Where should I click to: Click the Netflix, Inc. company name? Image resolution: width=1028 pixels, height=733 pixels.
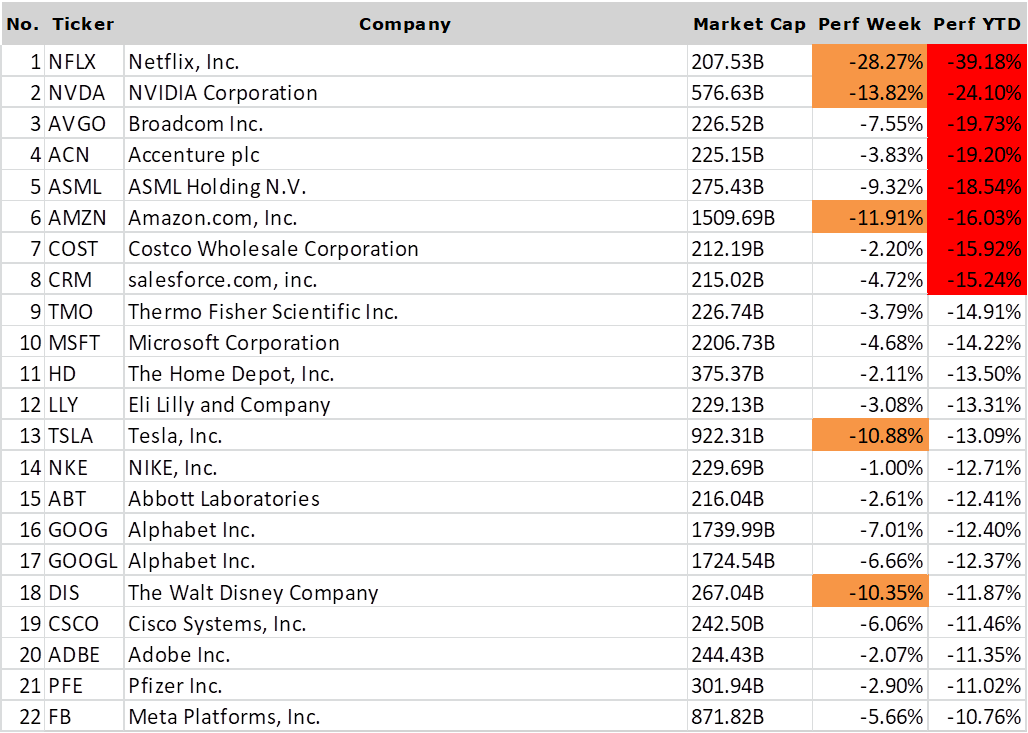pyautogui.click(x=184, y=62)
